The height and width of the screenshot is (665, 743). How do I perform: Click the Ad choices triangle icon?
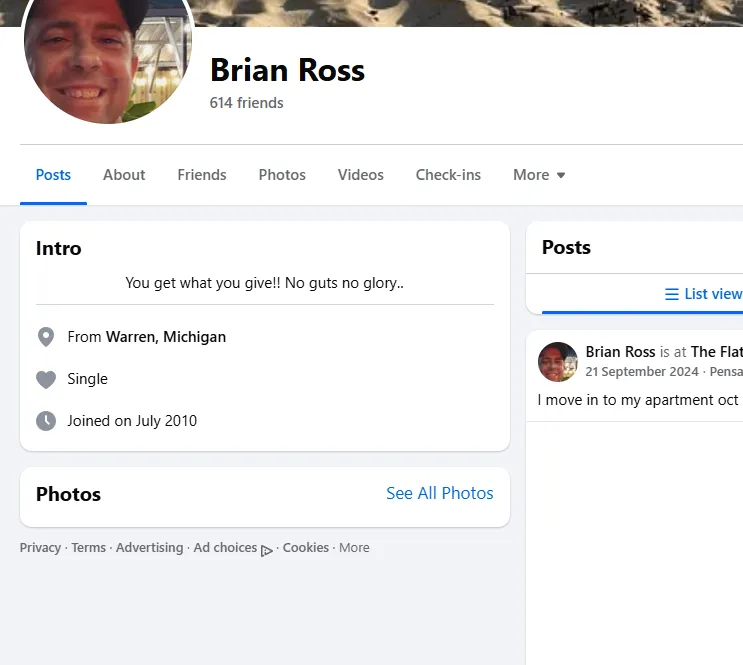tap(267, 549)
